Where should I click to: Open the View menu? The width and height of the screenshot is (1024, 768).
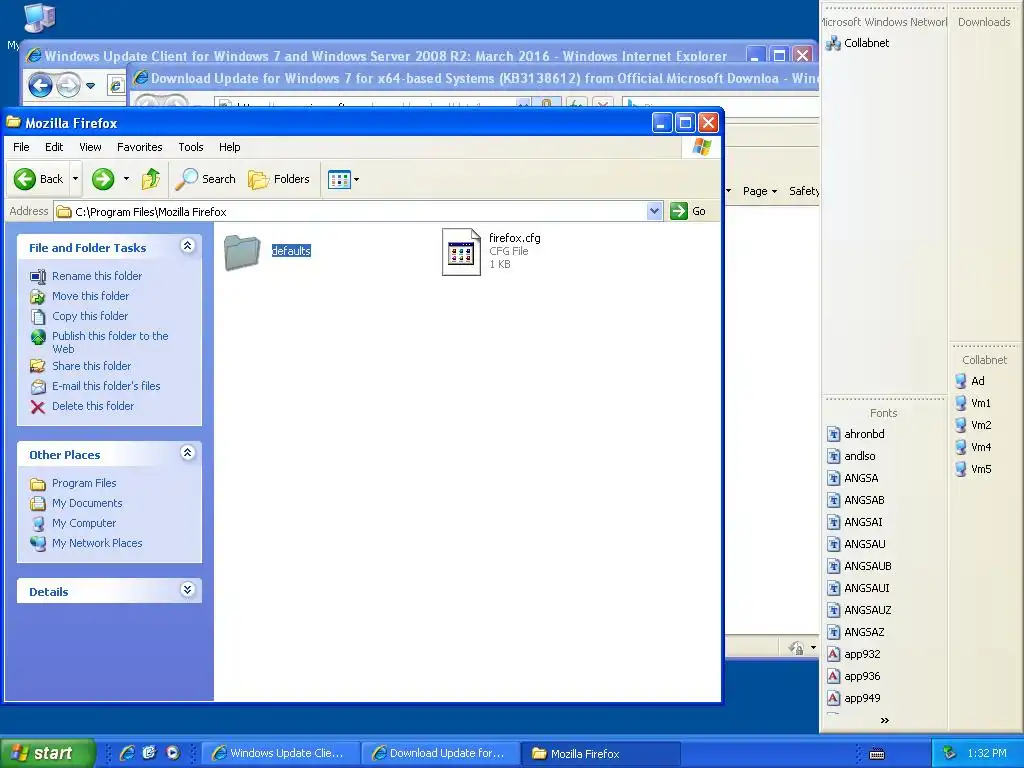90,147
